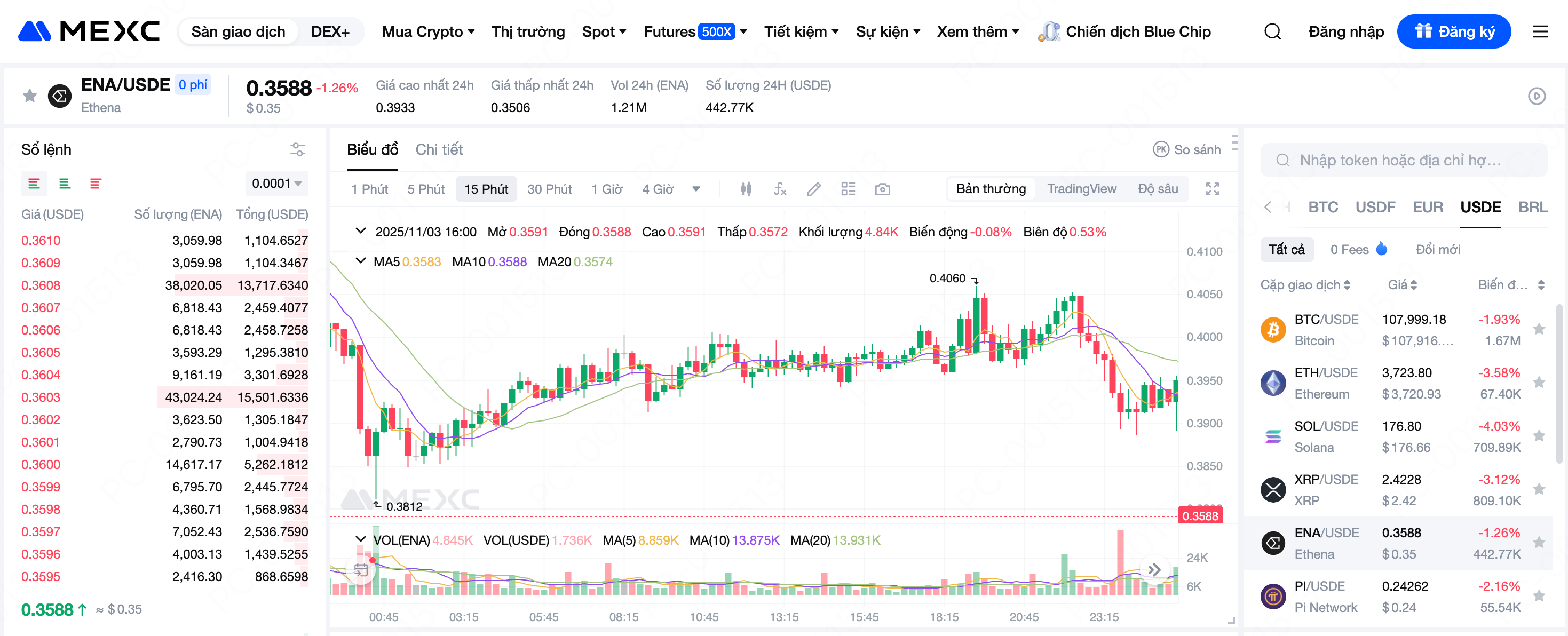The width and height of the screenshot is (1568, 636).
Task: Open the chart grid layout icon
Action: click(x=848, y=189)
